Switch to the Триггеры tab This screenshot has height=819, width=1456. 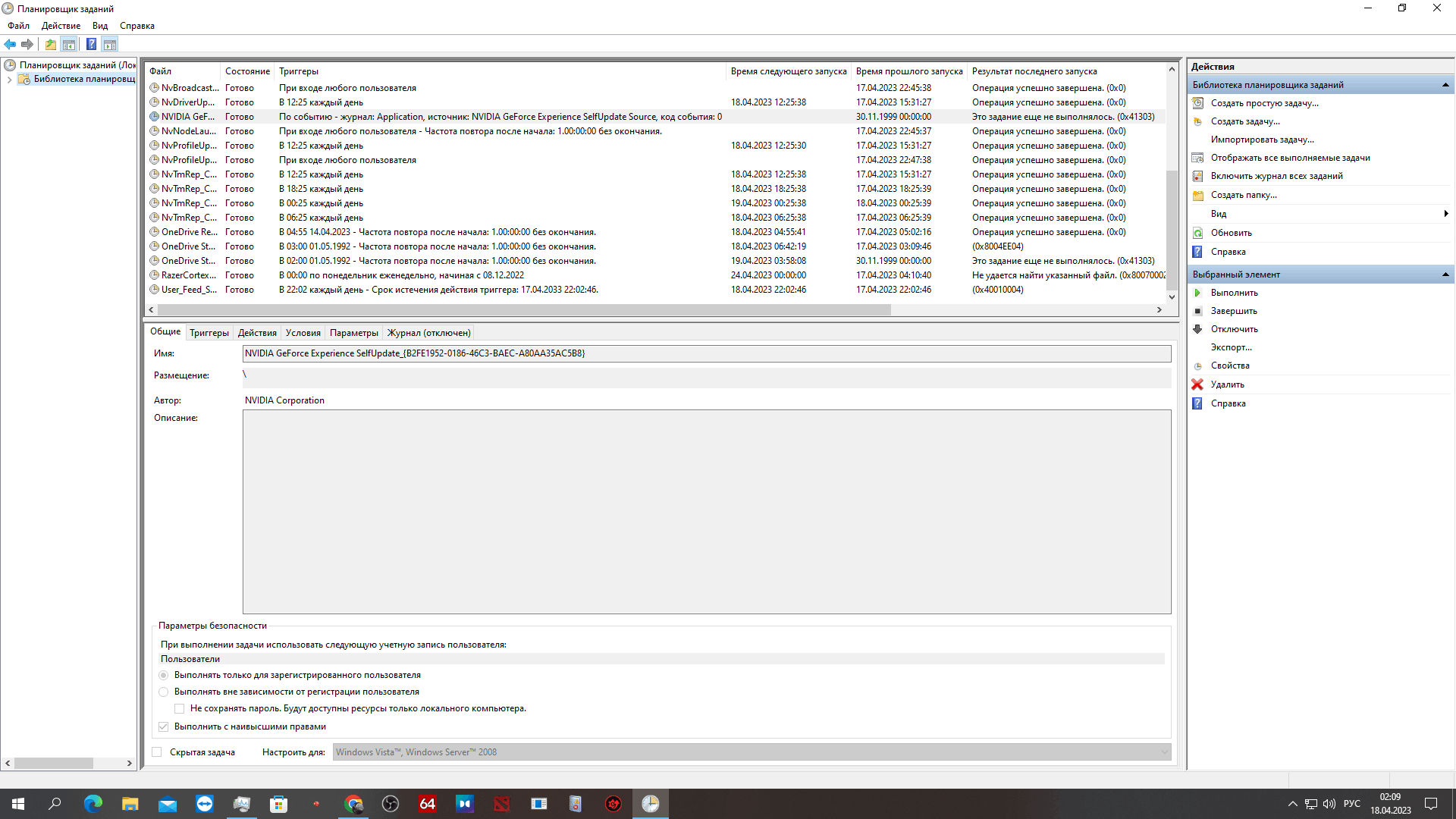[209, 333]
